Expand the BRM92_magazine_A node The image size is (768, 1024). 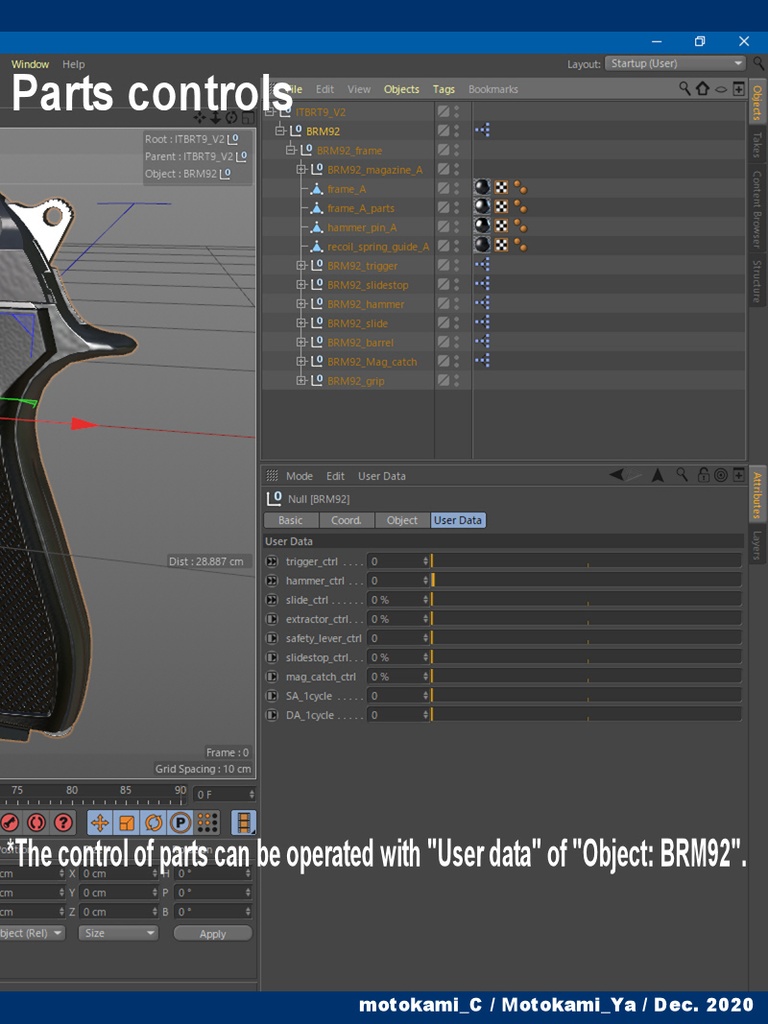pos(301,169)
